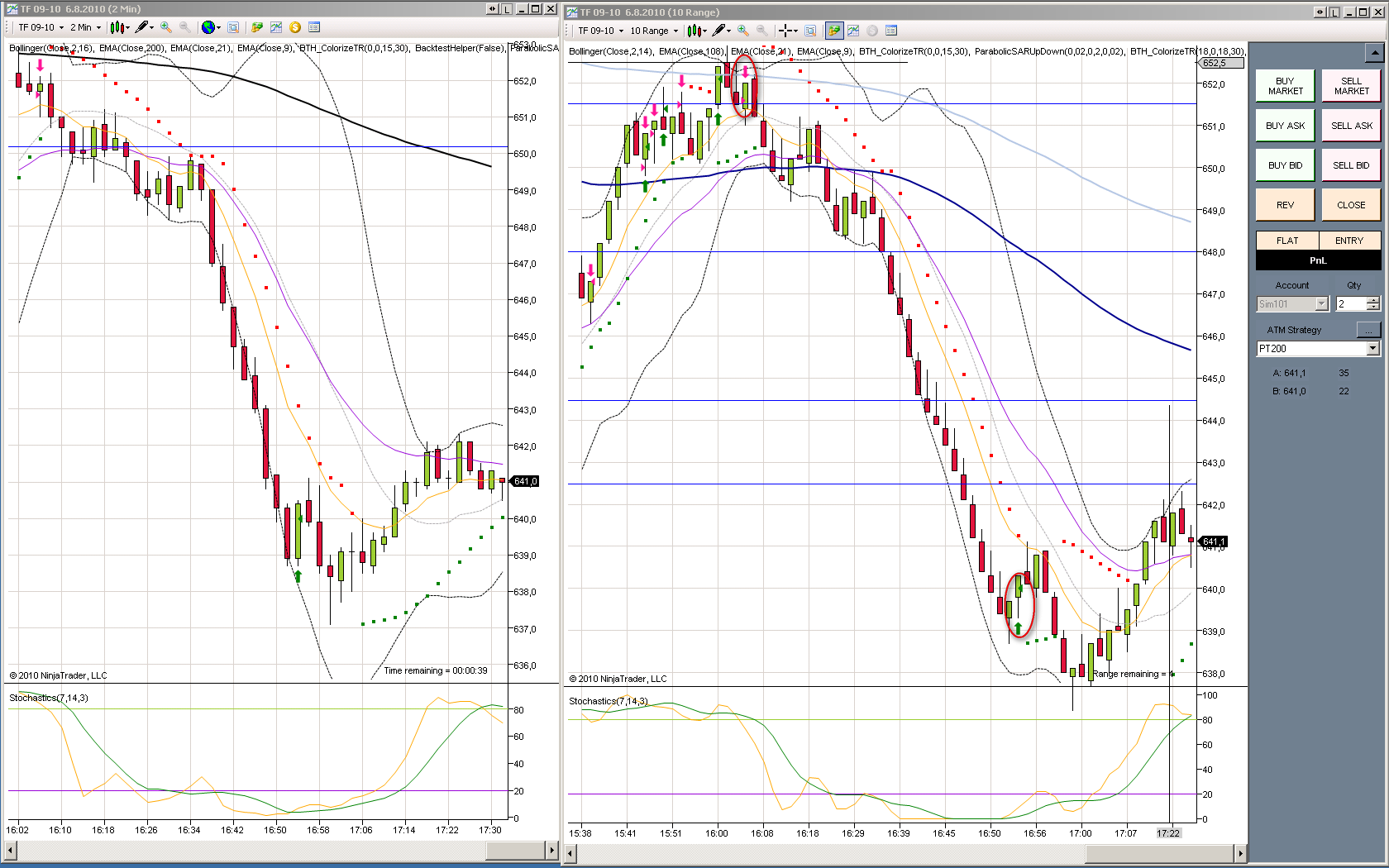Select crosshair cursor tool in 10 Range window
The width and height of the screenshot is (1389, 868).
point(785,31)
